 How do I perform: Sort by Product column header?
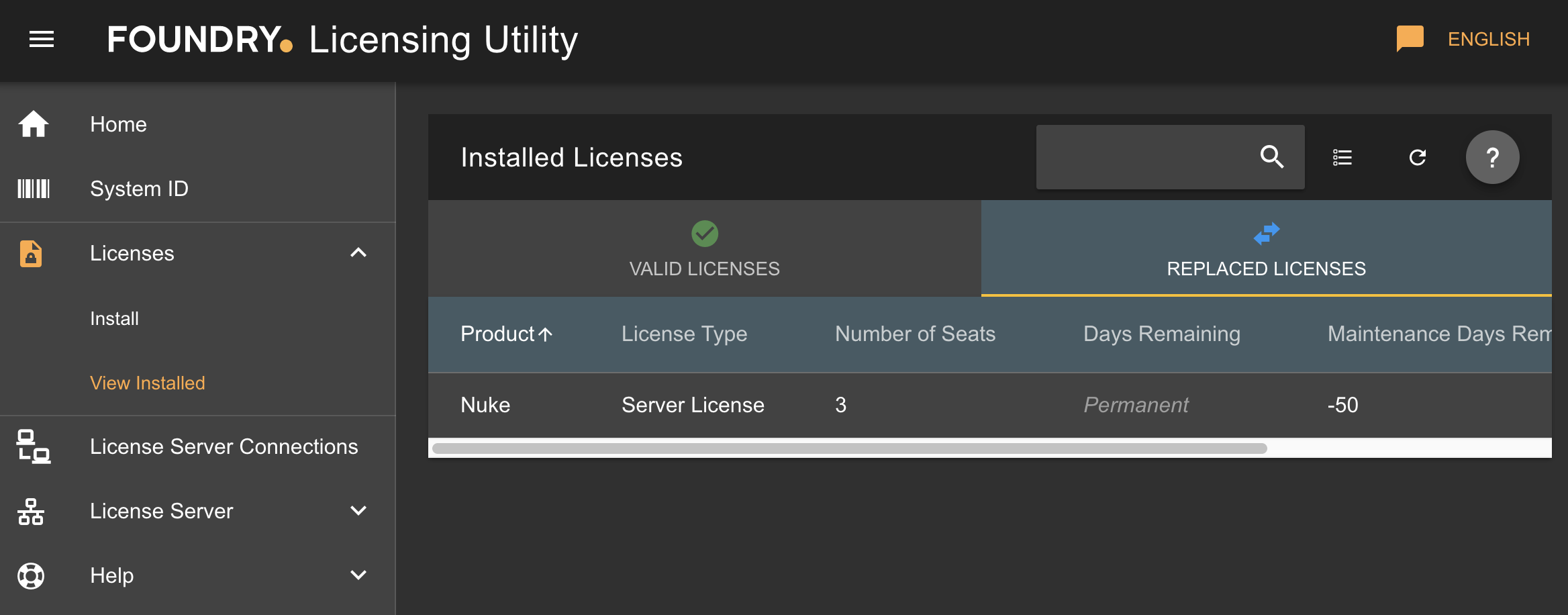[497, 334]
